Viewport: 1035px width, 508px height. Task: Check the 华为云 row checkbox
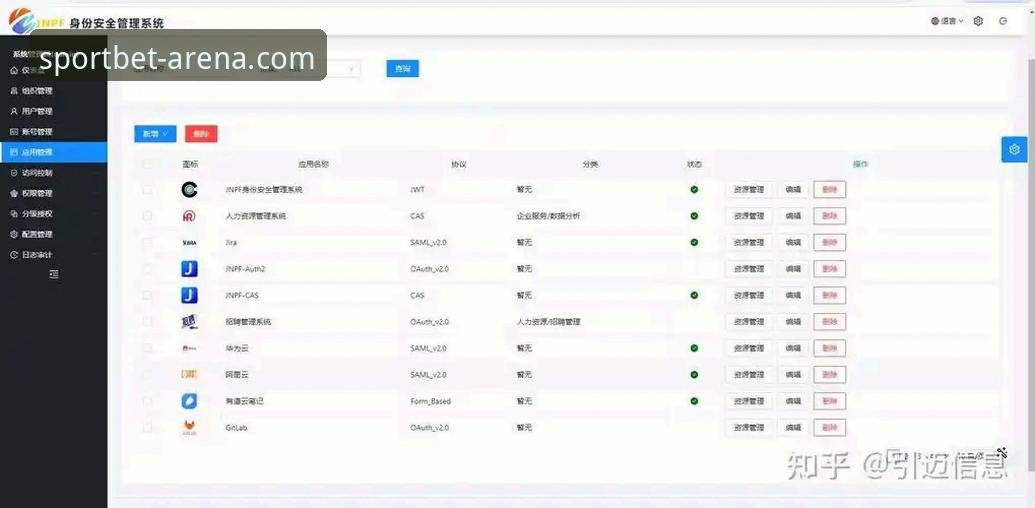(x=147, y=348)
